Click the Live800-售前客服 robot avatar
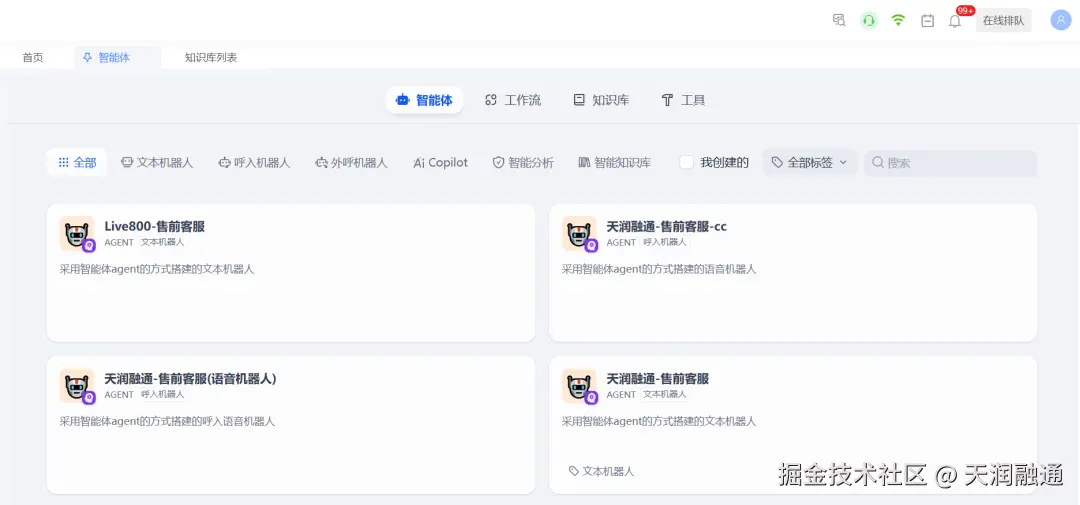Image resolution: width=1080 pixels, height=505 pixels. point(76,234)
